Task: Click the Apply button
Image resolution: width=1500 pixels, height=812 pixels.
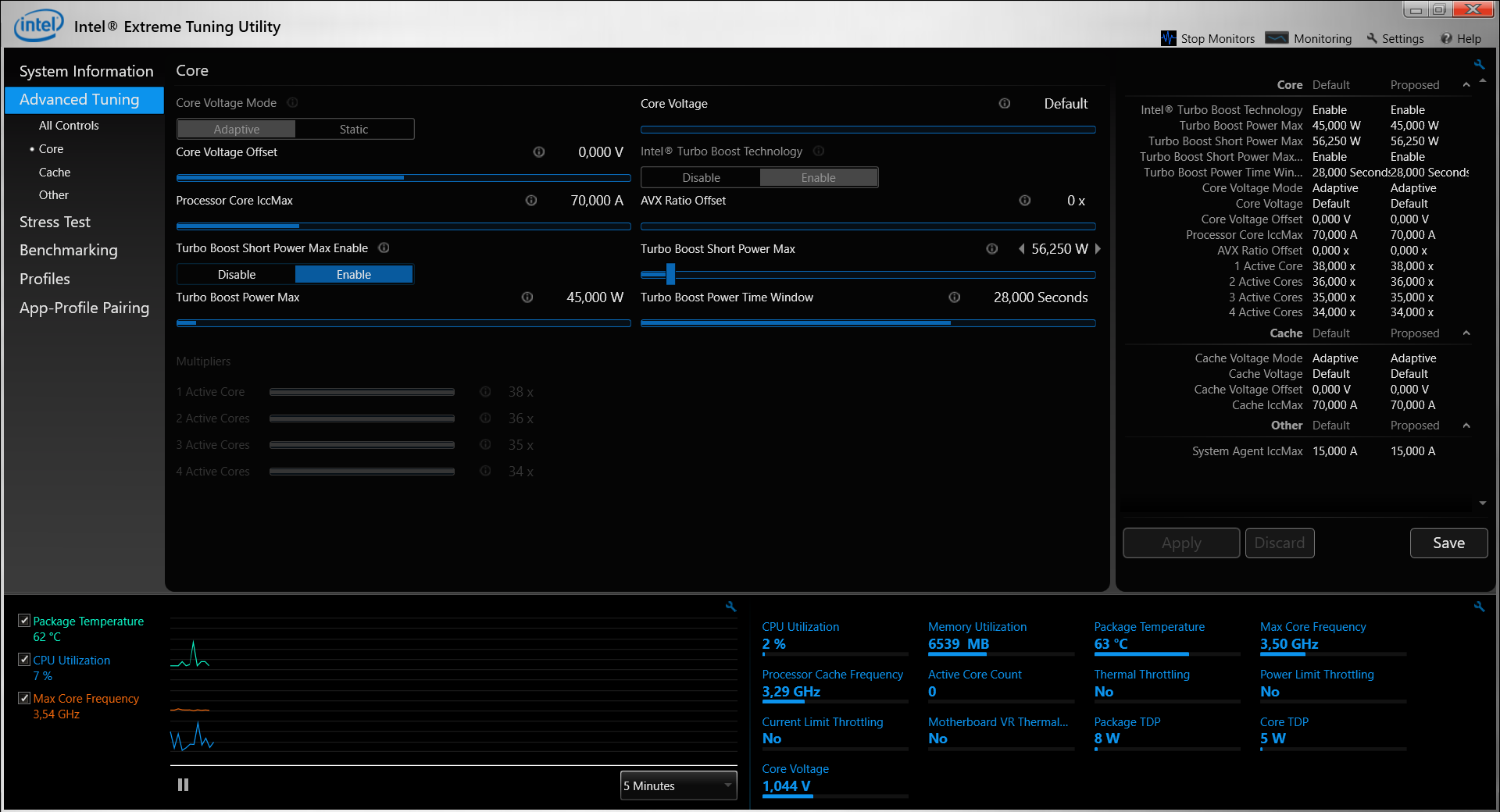Action: [x=1181, y=543]
